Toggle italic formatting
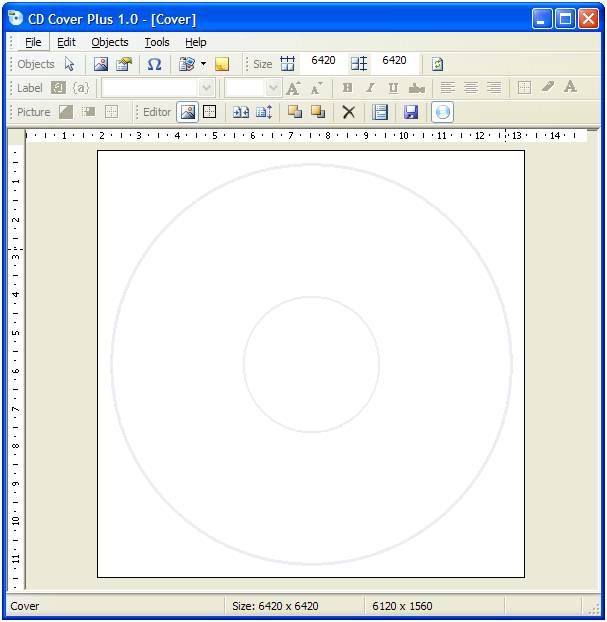The width and height of the screenshot is (607, 622). (371, 88)
